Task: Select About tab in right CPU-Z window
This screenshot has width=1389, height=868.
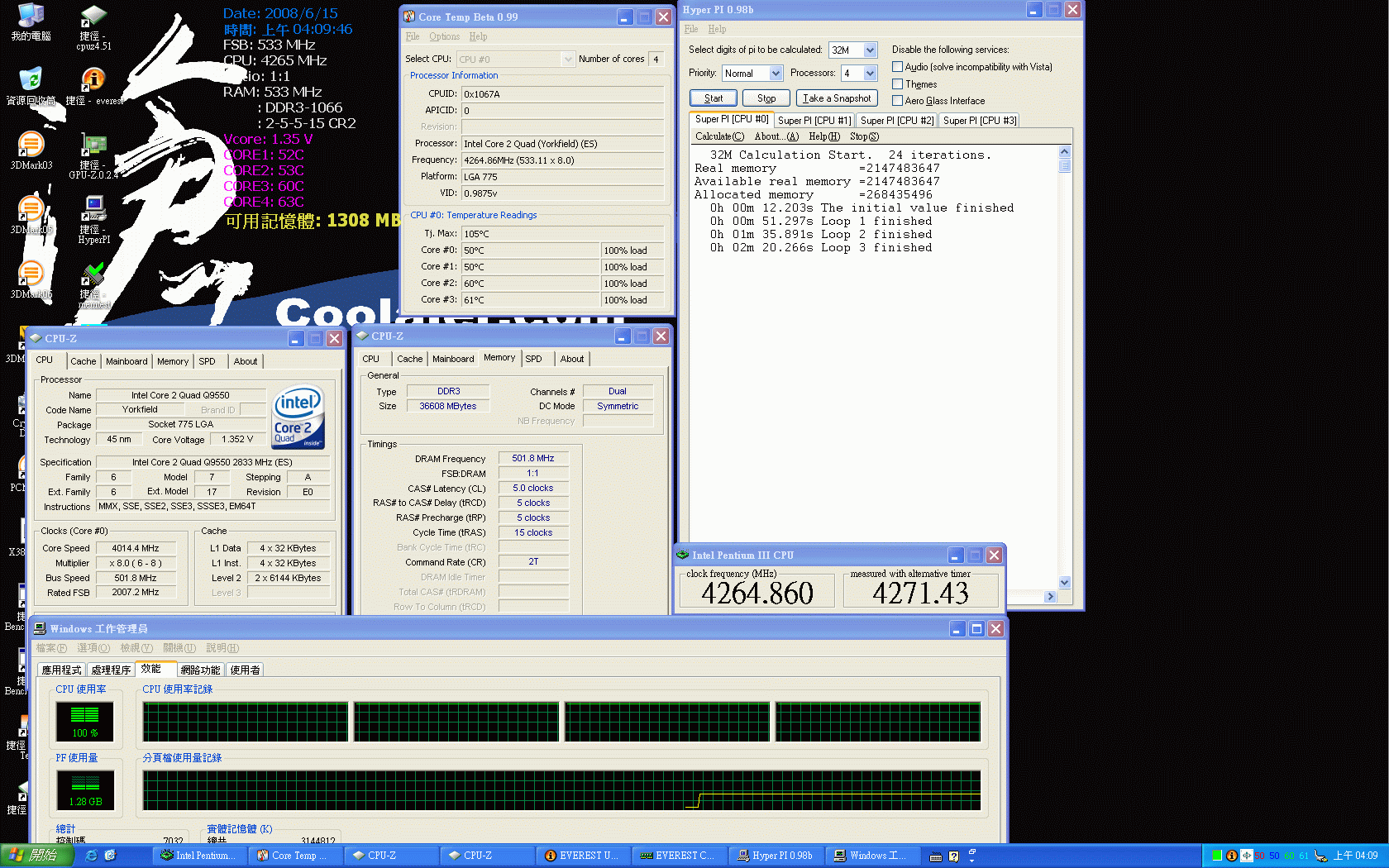Action: click(x=572, y=359)
